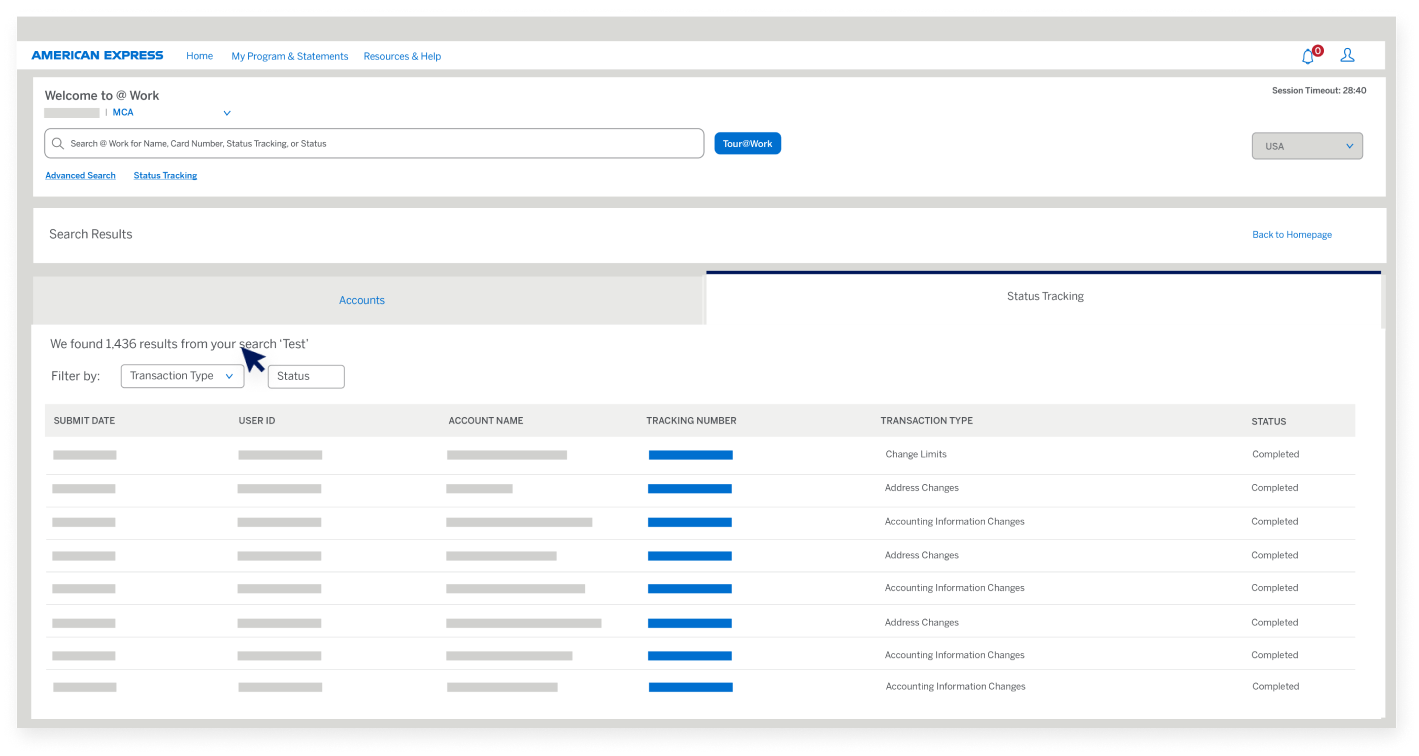Click the American Express logo
This screenshot has height=756, width=1419.
[x=97, y=56]
